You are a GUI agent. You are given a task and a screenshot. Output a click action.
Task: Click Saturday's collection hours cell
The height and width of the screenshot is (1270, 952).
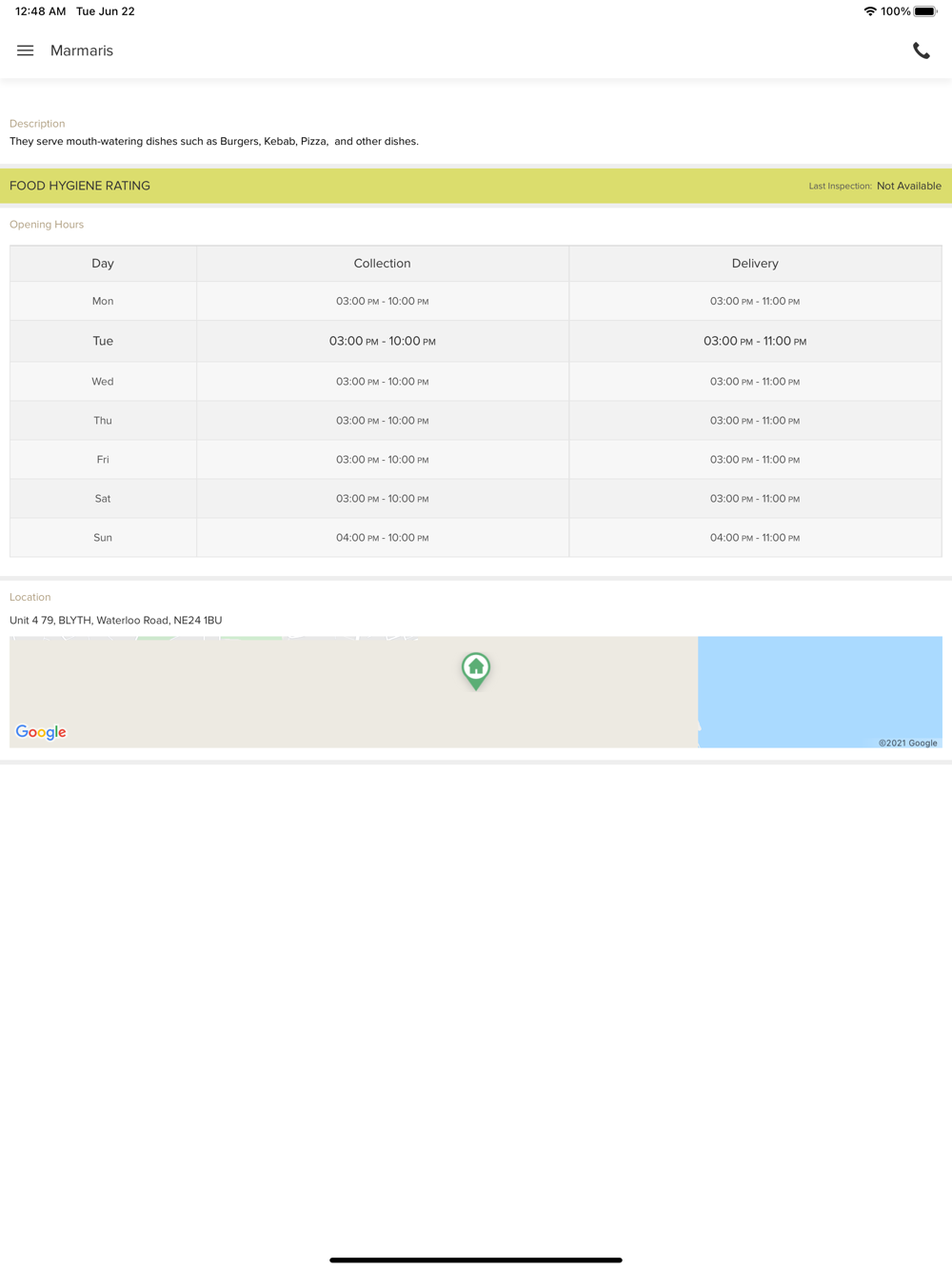(383, 499)
